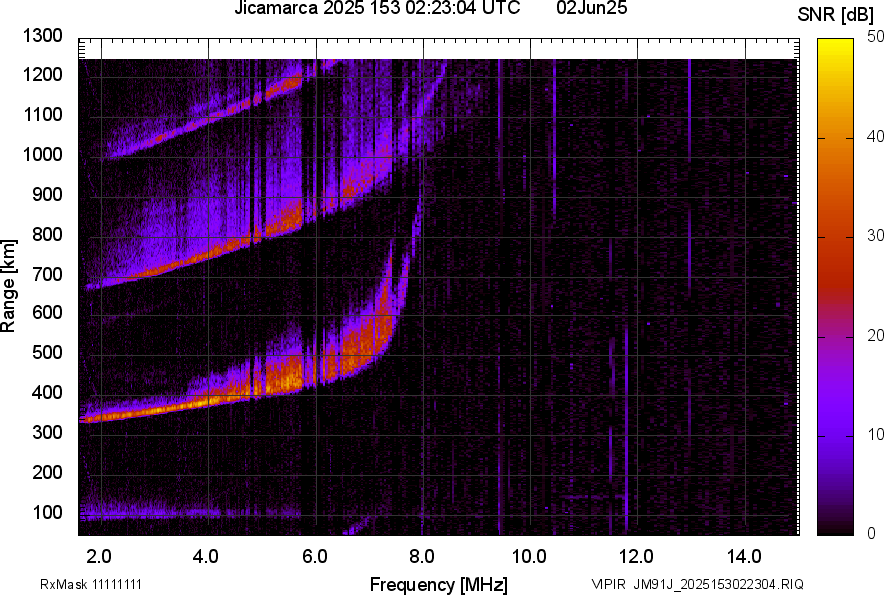Click the colorbar tick label '20'
Screen dimensions: 884x595
(x=876, y=336)
